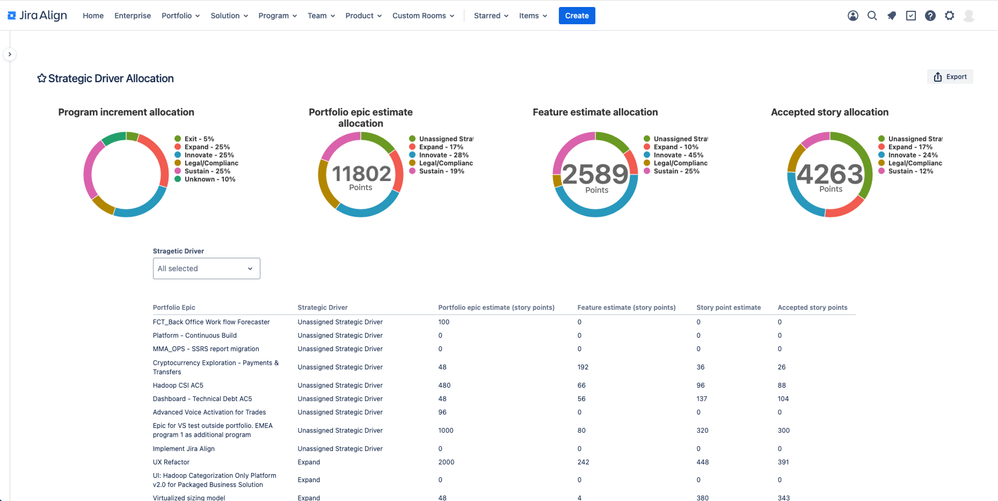Image resolution: width=998 pixels, height=501 pixels.
Task: Open the user profile circle icon
Action: click(853, 16)
